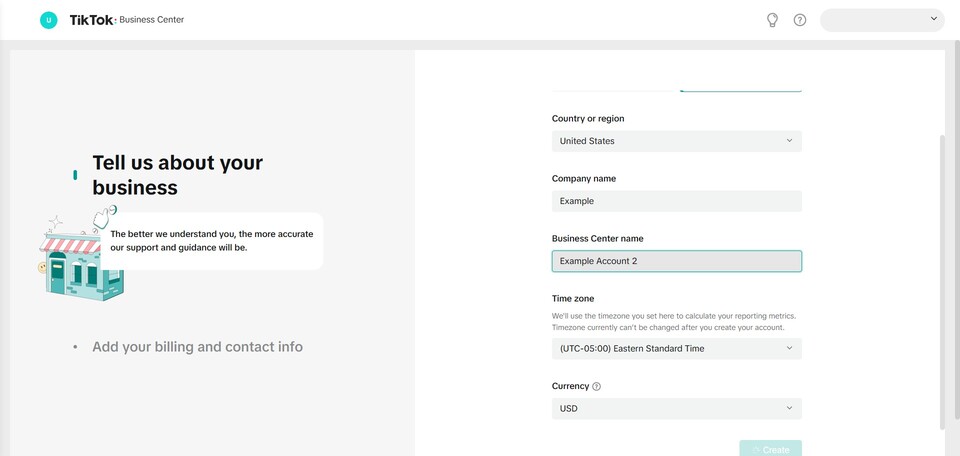Click the user avatar "U" icon

click(48, 20)
